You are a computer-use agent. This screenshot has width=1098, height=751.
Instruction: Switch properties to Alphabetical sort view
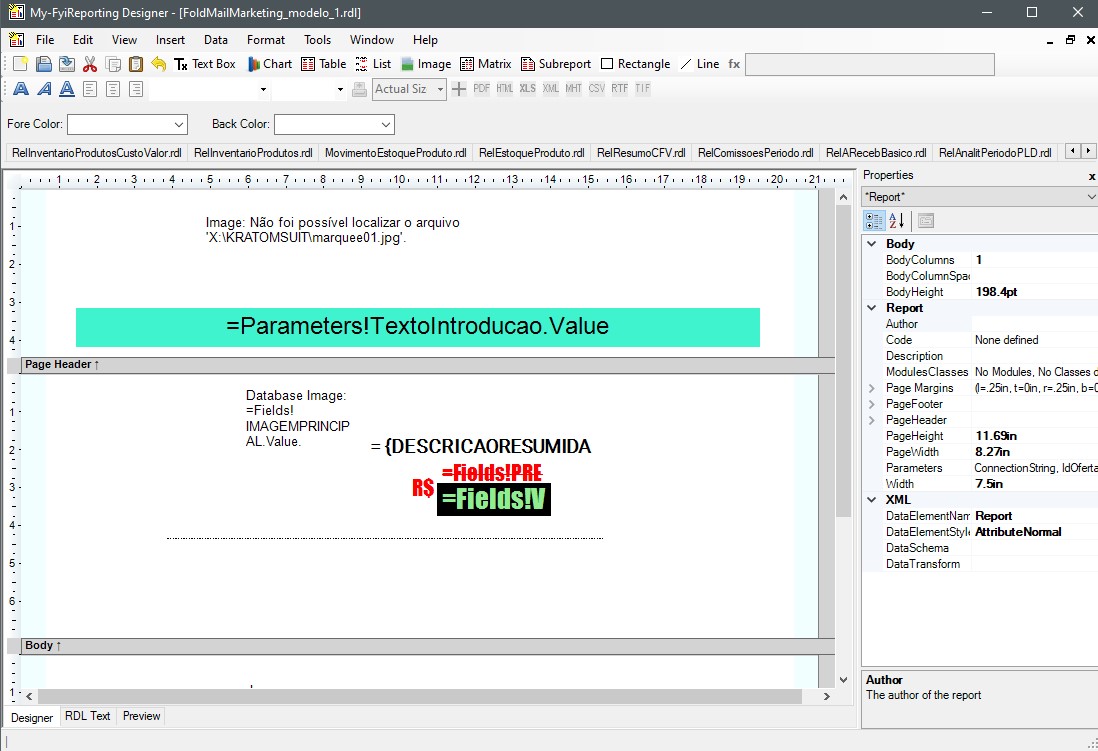tap(897, 220)
